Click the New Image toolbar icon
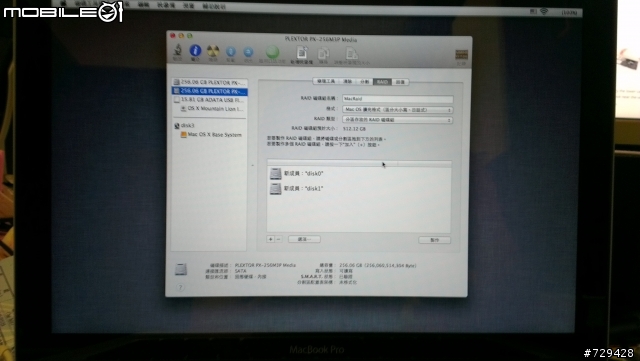The height and width of the screenshot is (361, 640). coord(302,53)
